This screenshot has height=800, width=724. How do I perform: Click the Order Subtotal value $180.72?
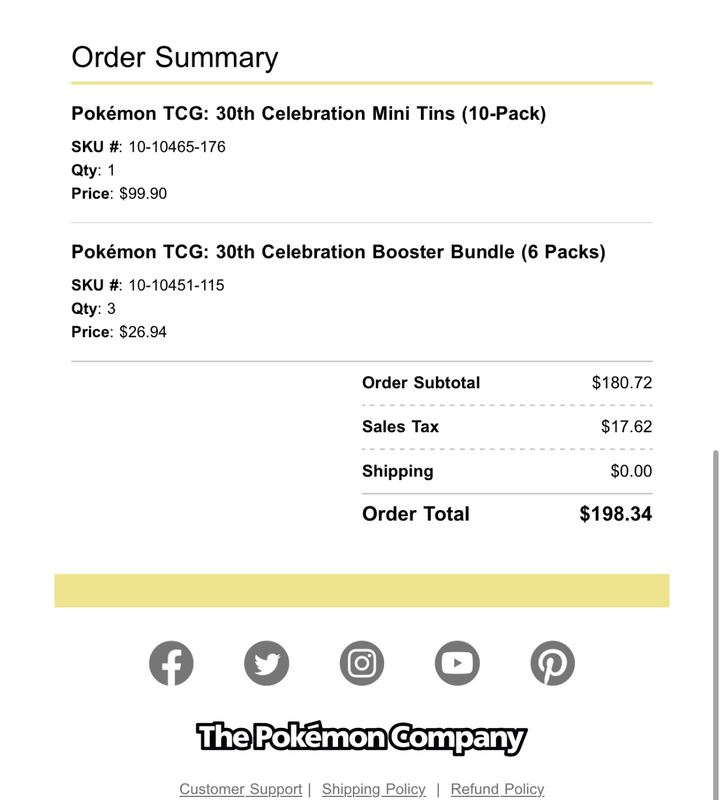pos(622,383)
